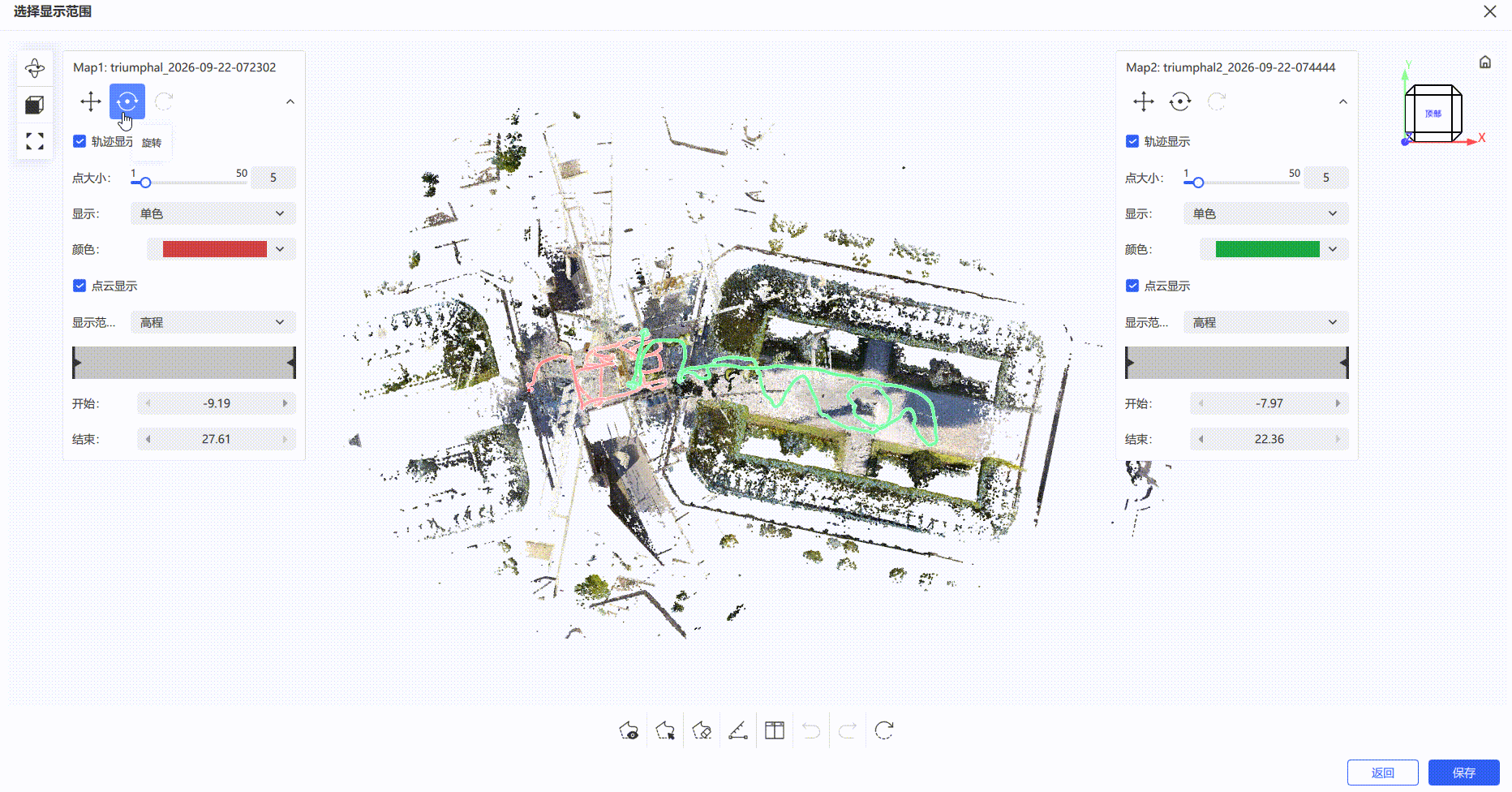This screenshot has width=1512, height=792.
Task: Collapse the Map2 panel chevron
Action: click(1343, 101)
